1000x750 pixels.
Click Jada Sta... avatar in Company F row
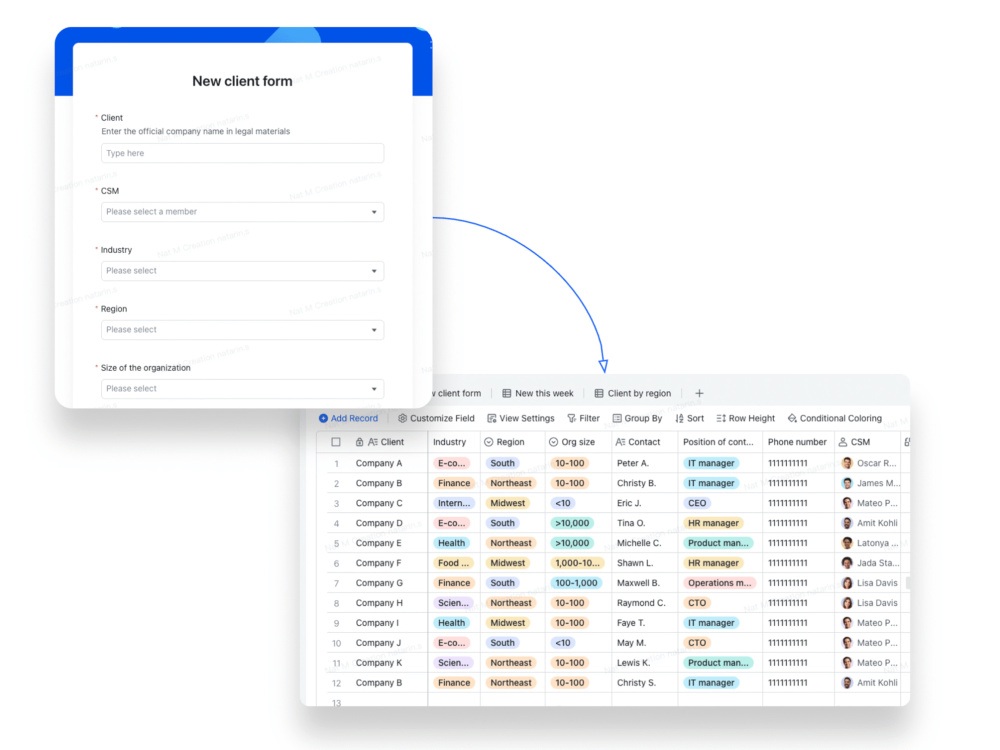pyautogui.click(x=847, y=563)
